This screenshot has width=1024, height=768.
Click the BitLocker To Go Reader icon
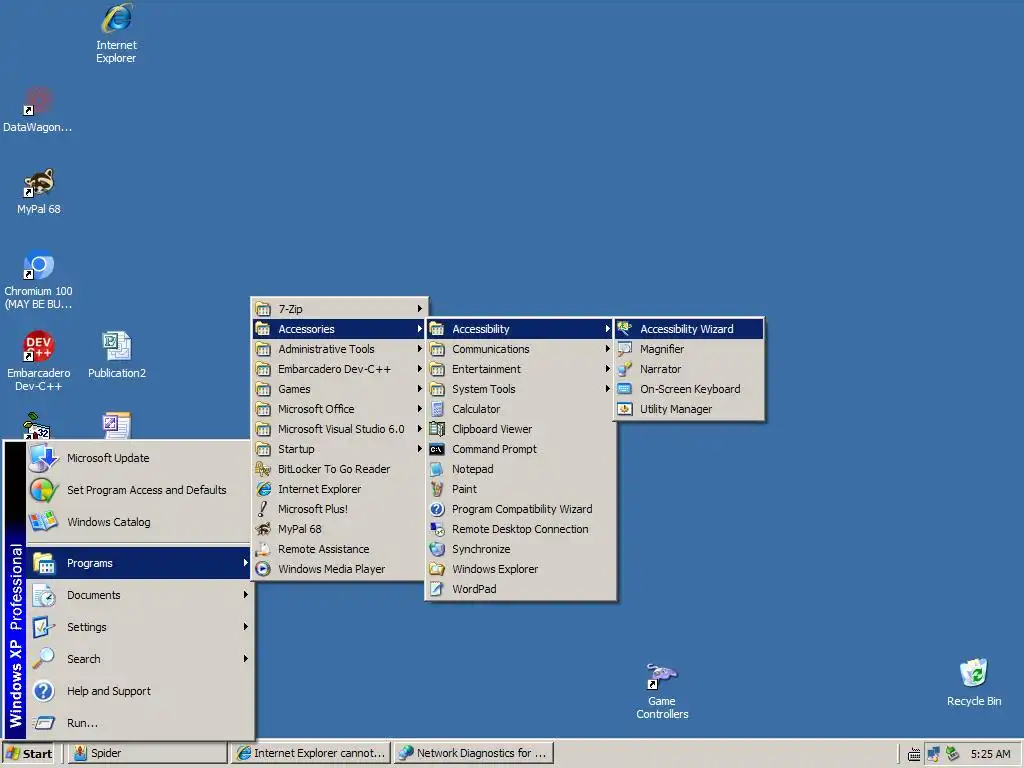pos(263,469)
